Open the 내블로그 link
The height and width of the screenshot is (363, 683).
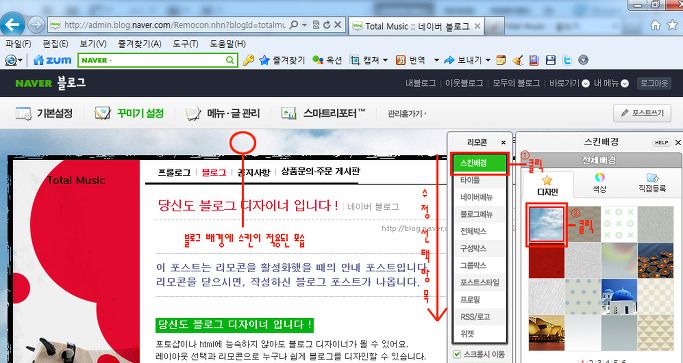tap(420, 83)
